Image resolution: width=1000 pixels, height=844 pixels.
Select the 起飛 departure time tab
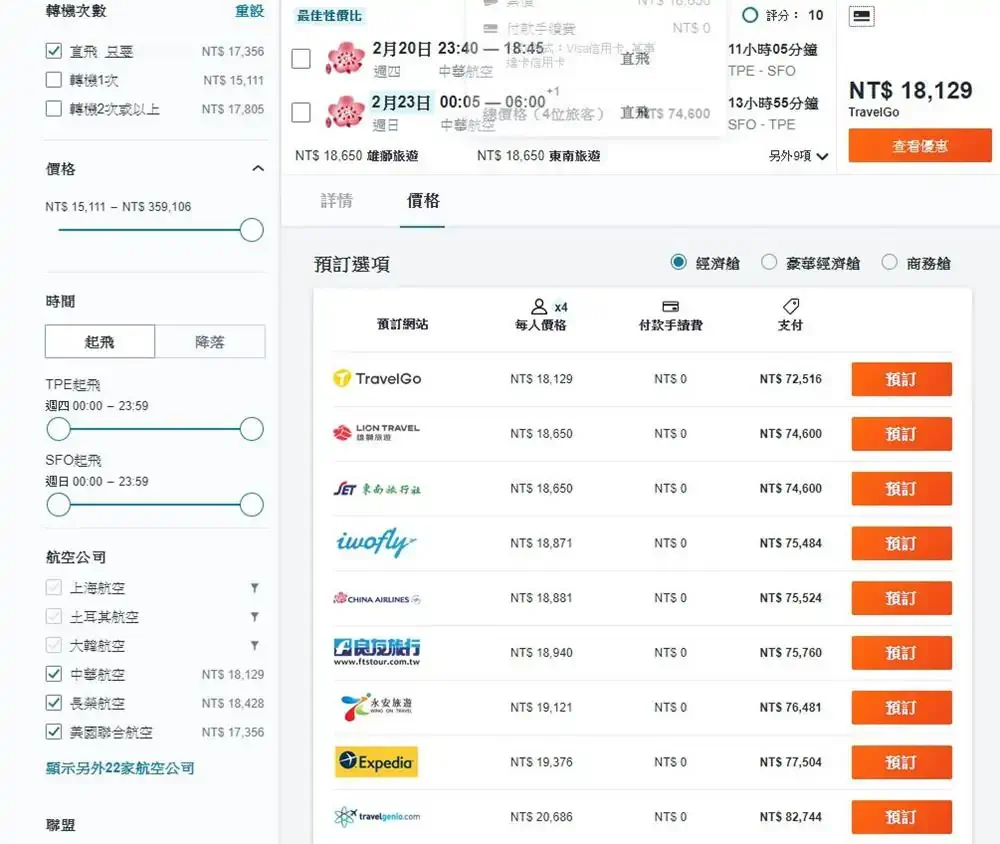pos(100,341)
